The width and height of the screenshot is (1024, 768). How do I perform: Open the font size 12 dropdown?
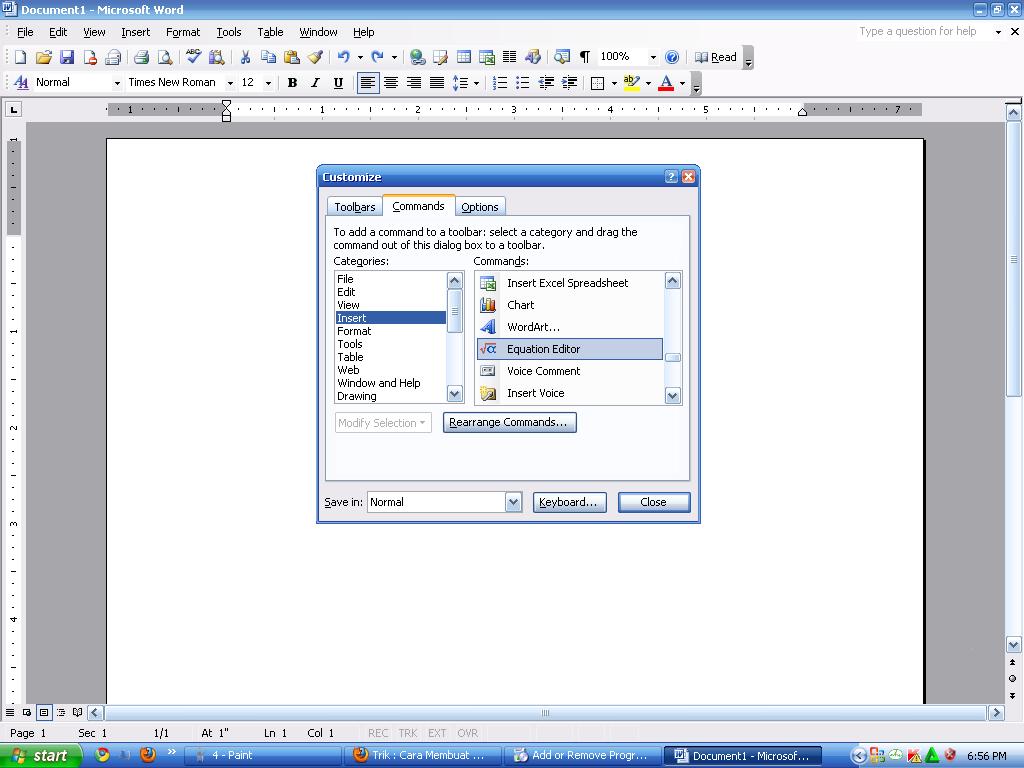268,84
